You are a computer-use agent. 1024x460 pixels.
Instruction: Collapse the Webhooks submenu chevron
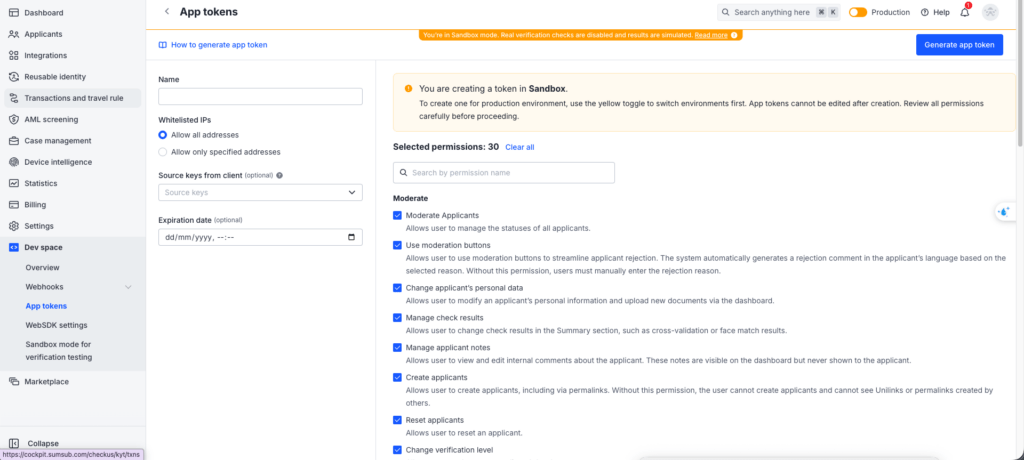click(128, 287)
